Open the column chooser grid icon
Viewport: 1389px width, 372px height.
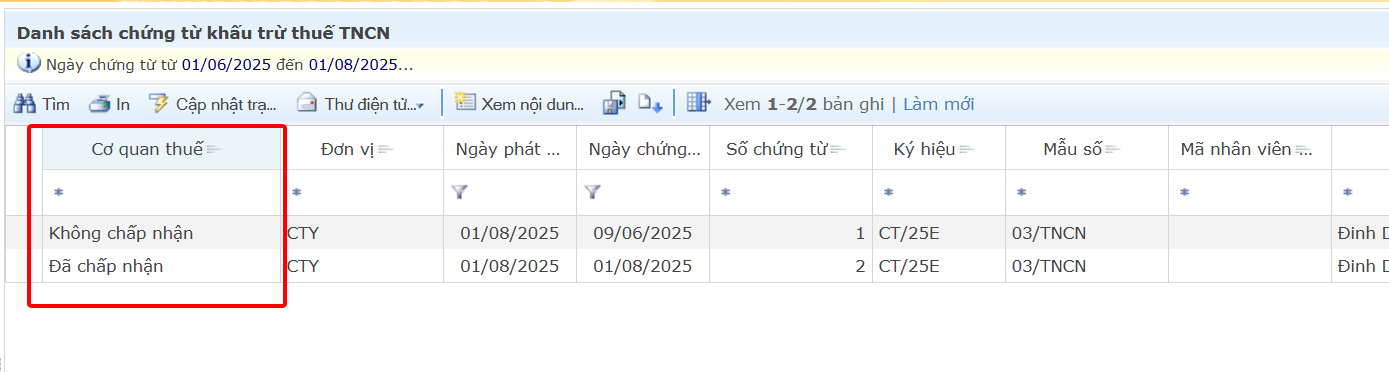699,103
